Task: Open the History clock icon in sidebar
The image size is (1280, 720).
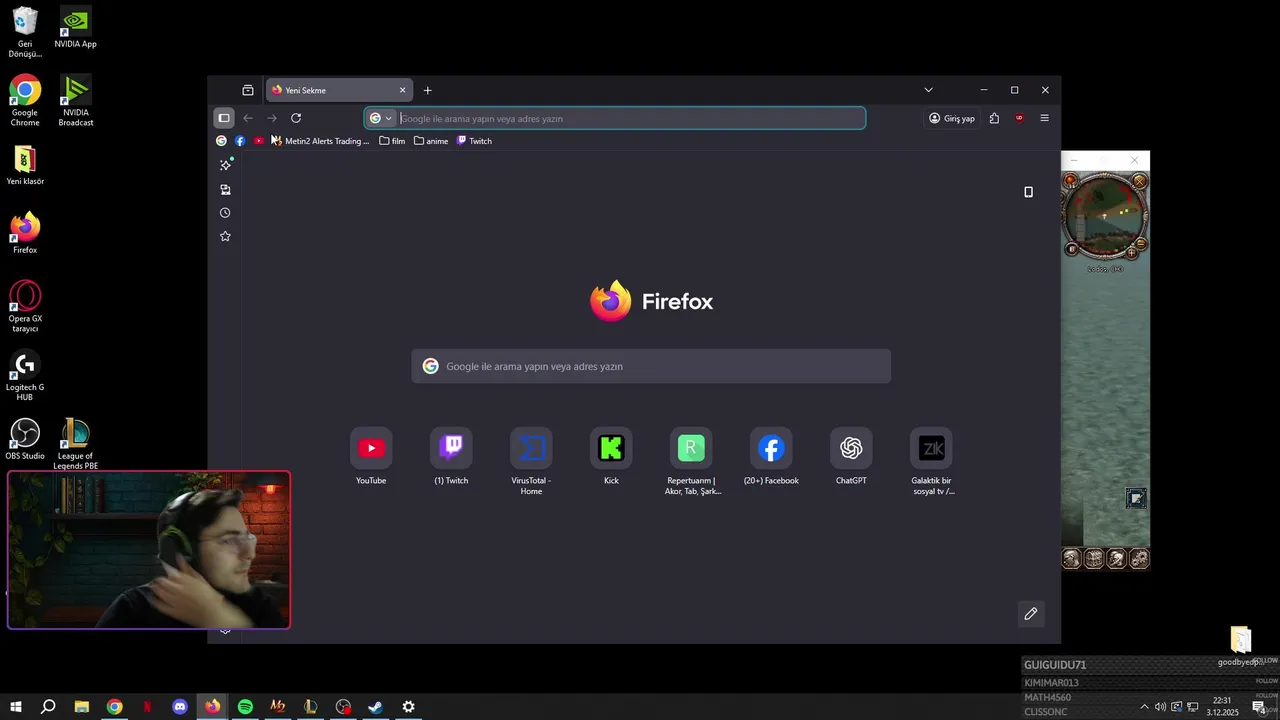Action: coord(225,213)
